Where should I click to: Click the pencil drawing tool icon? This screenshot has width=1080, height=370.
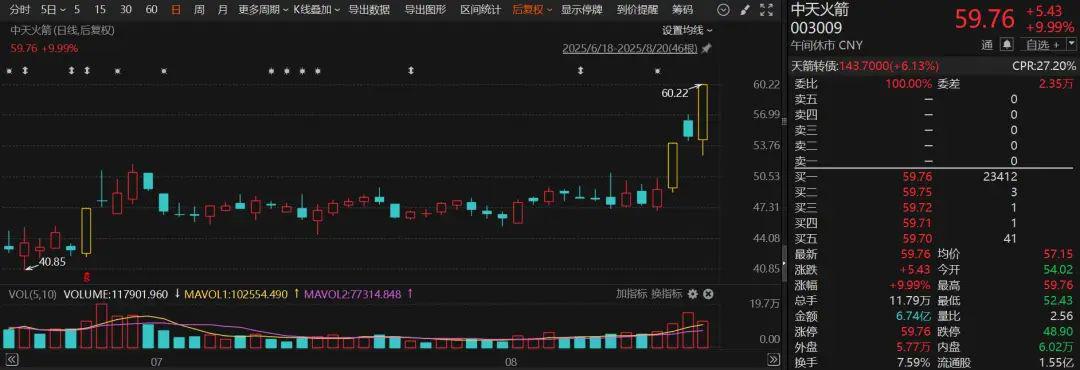(x=745, y=10)
